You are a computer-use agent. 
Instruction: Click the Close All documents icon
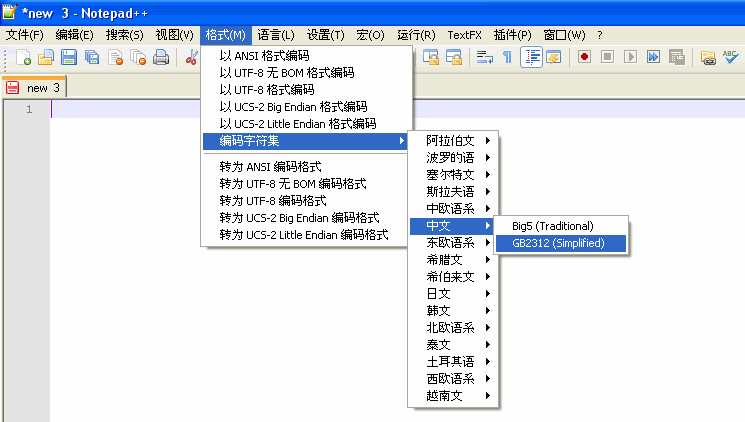click(138, 58)
